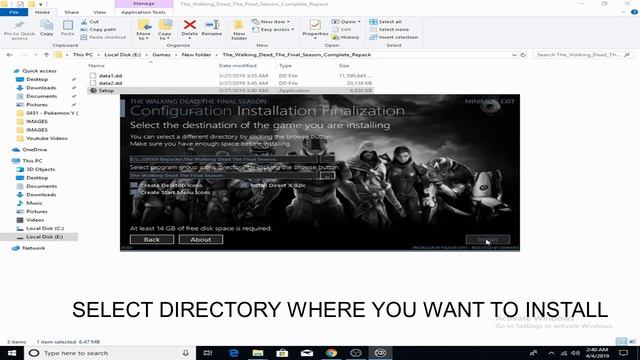
Task: Open Downloads under Quick access
Action: [41, 88]
